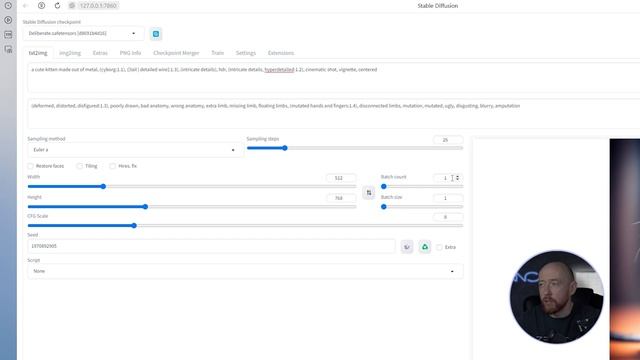640x360 pixels.
Task: Switch to the img2img tab
Action: pos(70,53)
